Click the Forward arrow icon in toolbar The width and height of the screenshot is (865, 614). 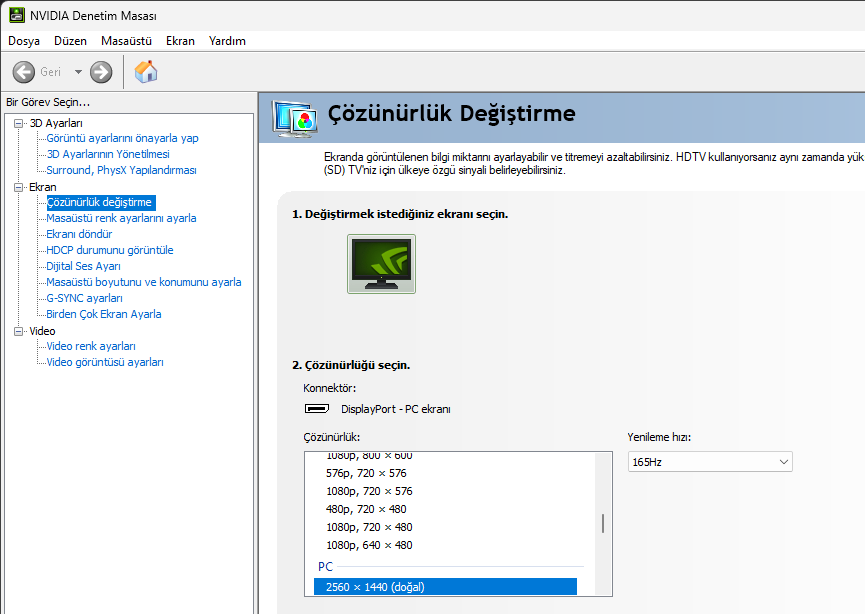tap(101, 72)
